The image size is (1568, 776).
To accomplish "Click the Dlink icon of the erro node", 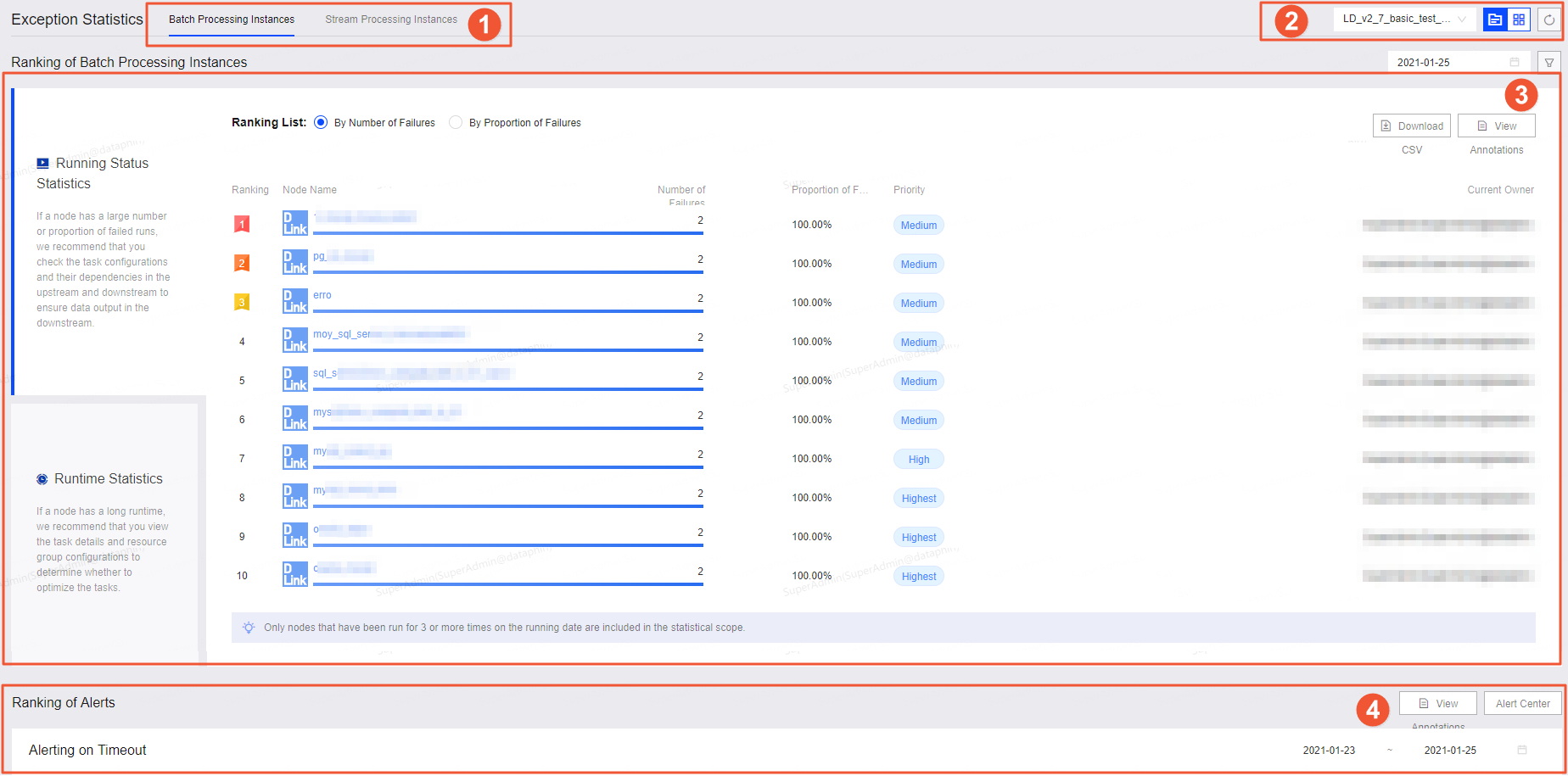I will point(295,301).
